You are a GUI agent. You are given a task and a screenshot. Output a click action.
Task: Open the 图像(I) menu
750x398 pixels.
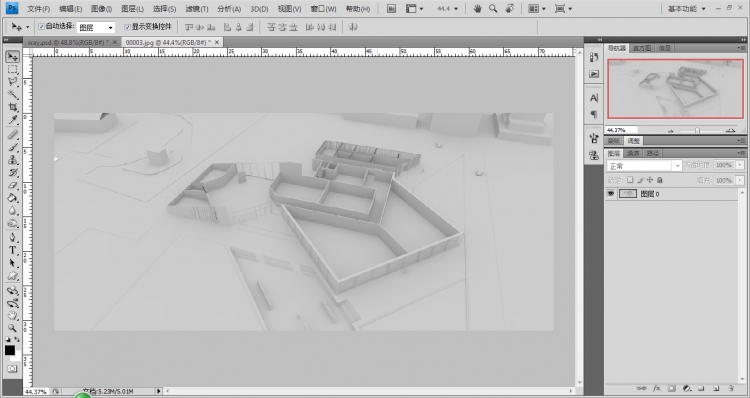(x=101, y=9)
